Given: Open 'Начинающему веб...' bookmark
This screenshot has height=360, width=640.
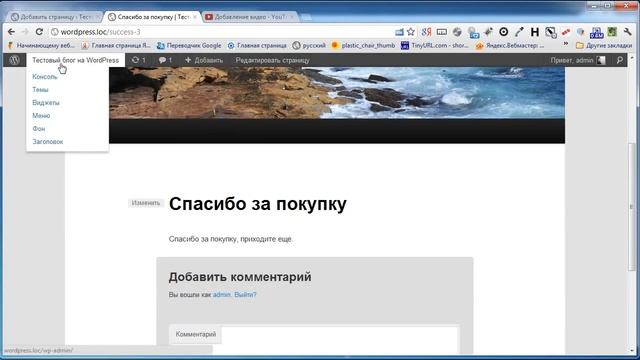Looking at the screenshot, I should [x=42, y=45].
